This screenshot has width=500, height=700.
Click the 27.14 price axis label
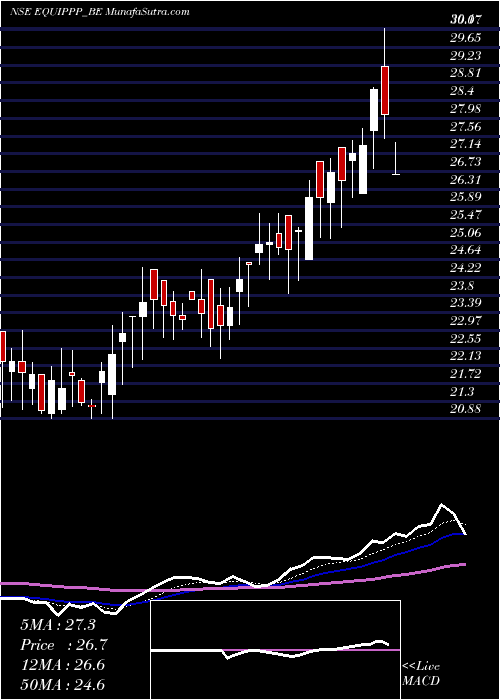coord(465,144)
